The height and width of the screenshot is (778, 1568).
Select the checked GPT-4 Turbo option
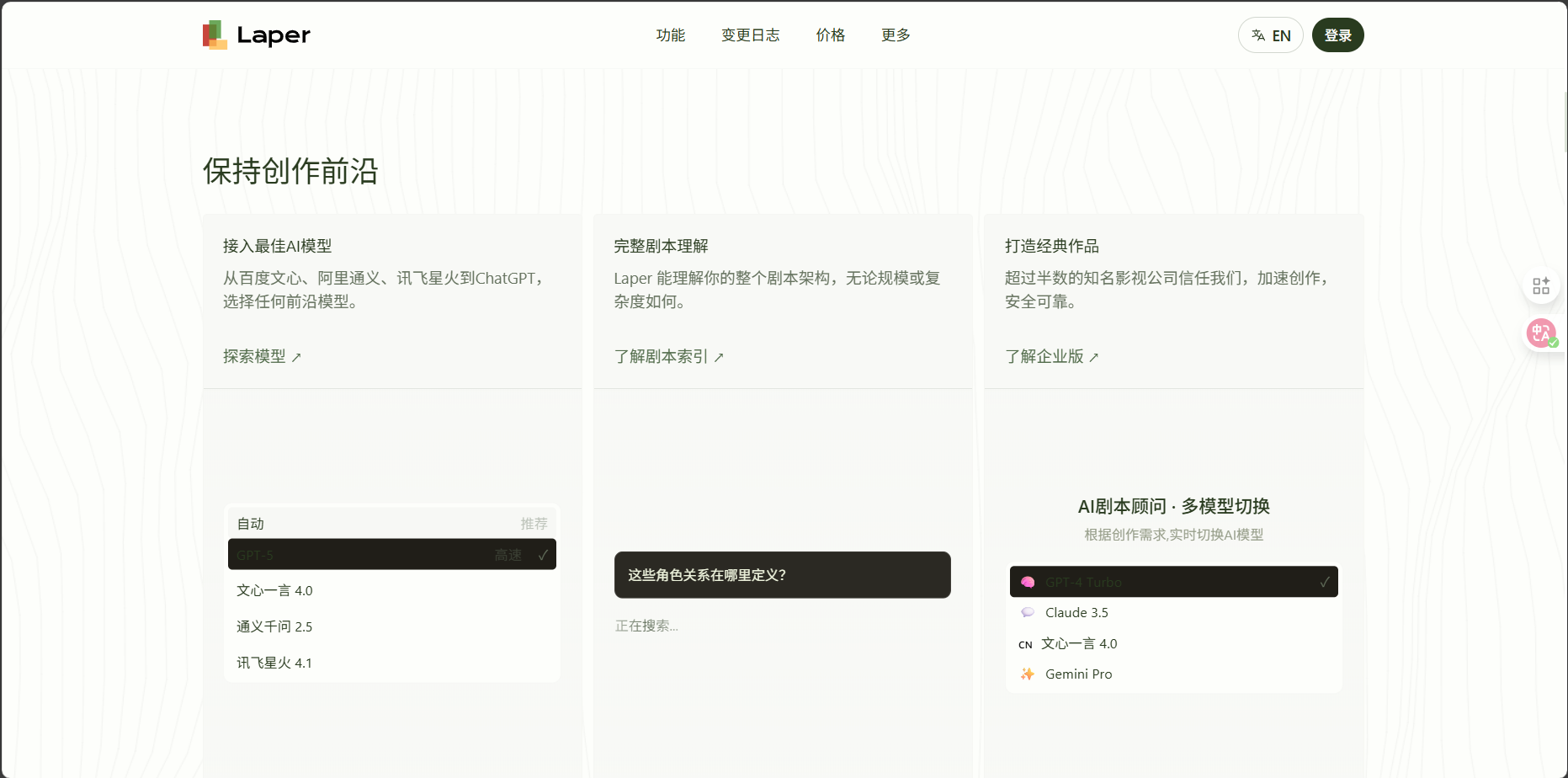click(x=1173, y=582)
